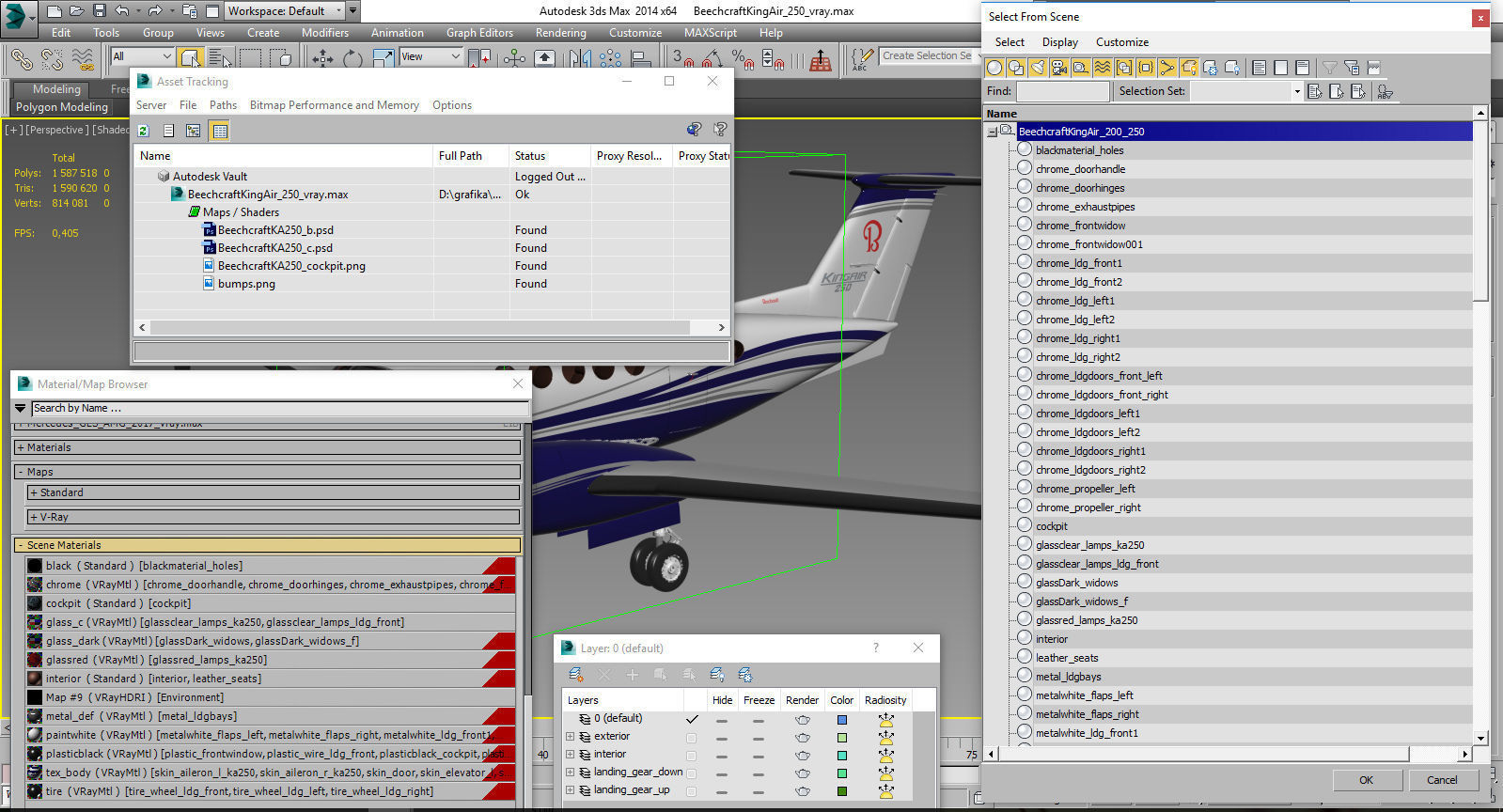The width and height of the screenshot is (1503, 812).
Task: Expand the interior layer
Action: pyautogui.click(x=570, y=755)
